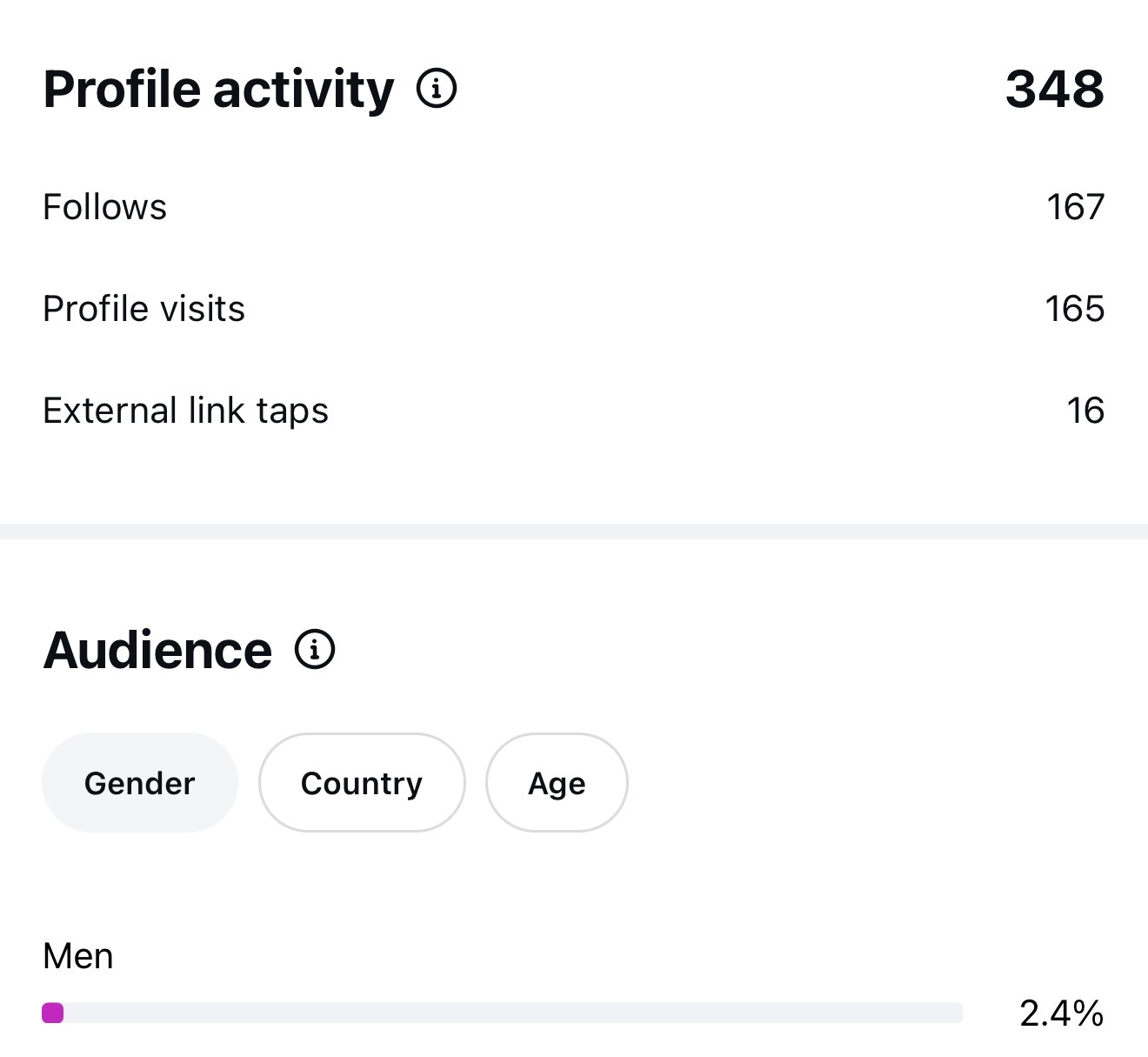Click the middle of the Men percentage bar
This screenshot has height=1057, width=1148.
pyautogui.click(x=503, y=1013)
